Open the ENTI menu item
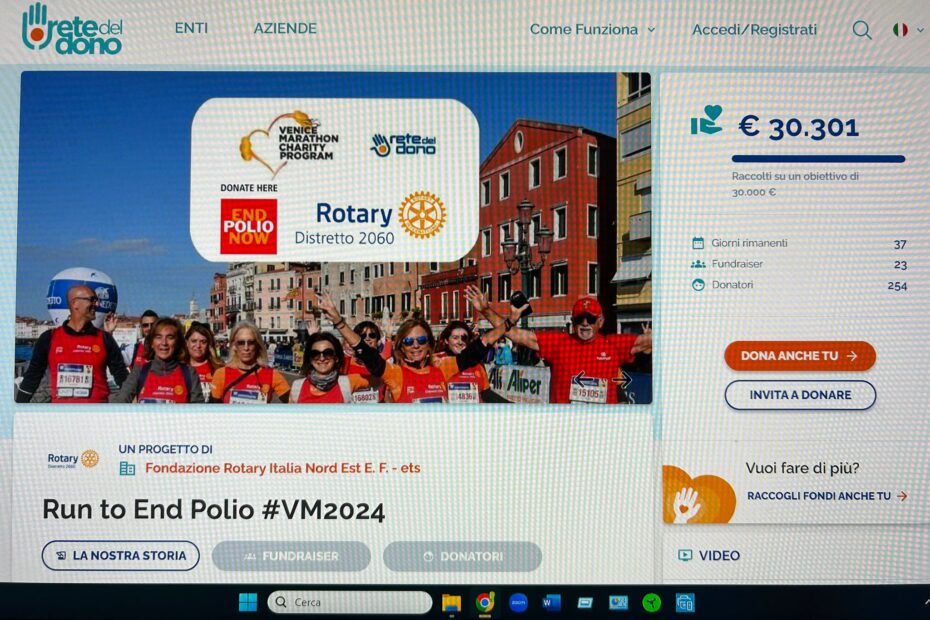Viewport: 930px width, 620px height. (191, 28)
